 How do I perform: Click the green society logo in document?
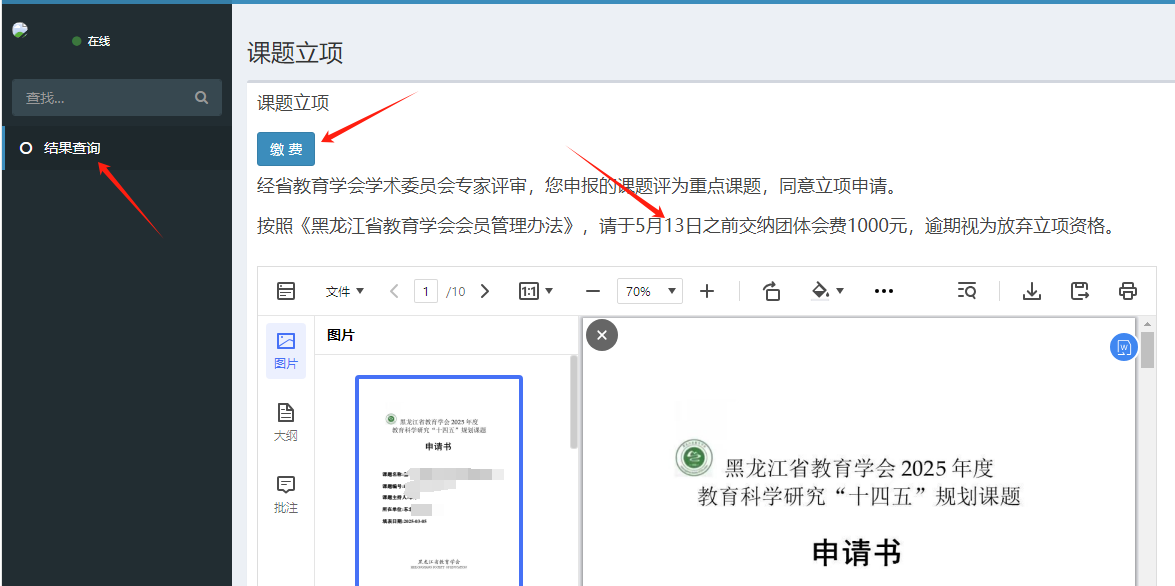tap(694, 457)
